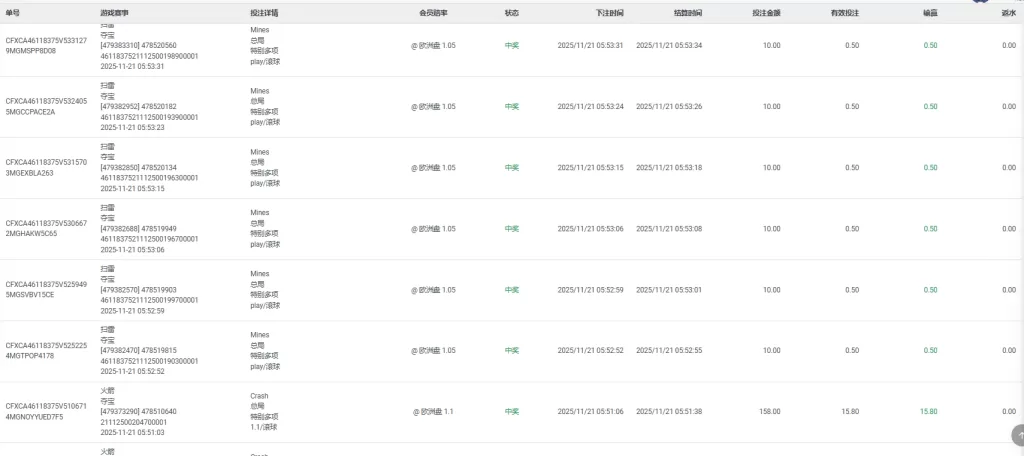Click the Crash bet detail text

point(259,396)
